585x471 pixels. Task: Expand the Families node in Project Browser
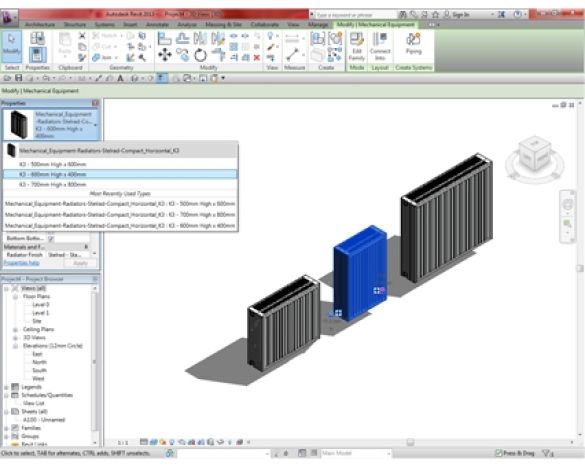coord(6,428)
